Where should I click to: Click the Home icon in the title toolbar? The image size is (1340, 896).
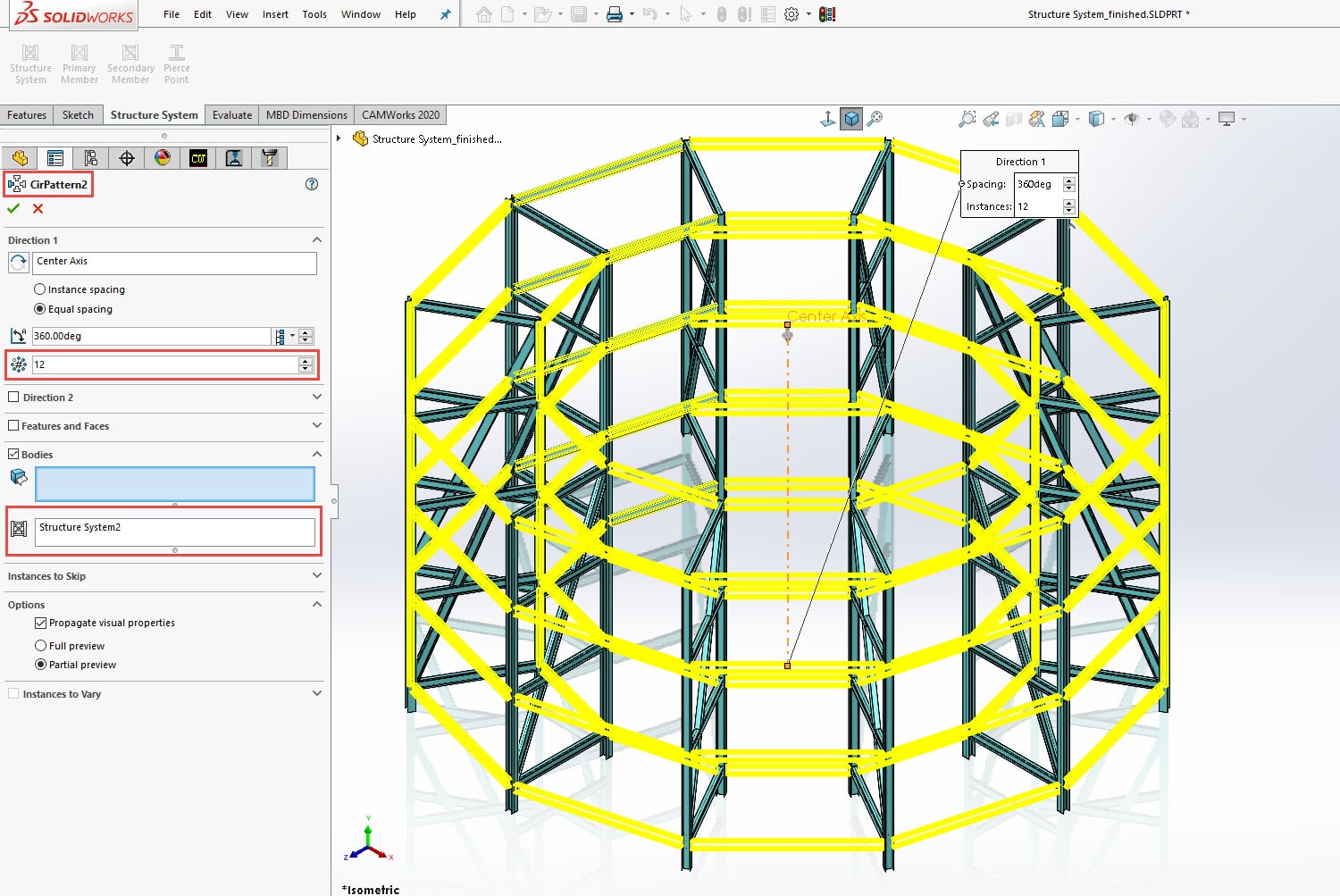[484, 14]
